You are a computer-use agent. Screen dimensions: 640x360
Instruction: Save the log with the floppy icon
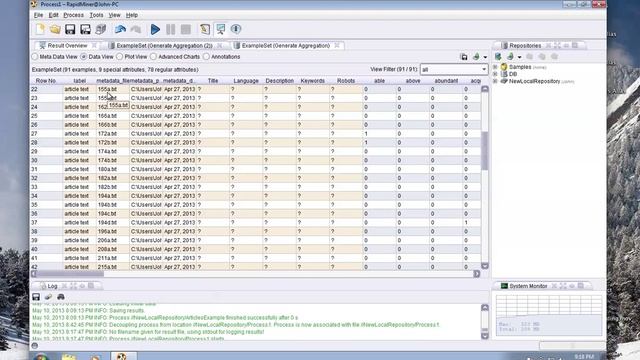click(x=36, y=297)
